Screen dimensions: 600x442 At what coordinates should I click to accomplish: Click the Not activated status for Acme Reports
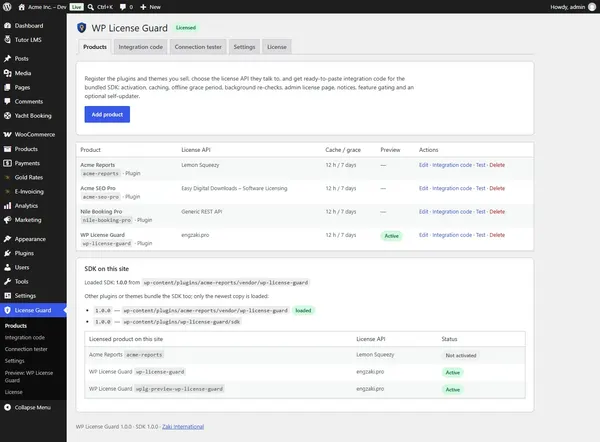461,356
